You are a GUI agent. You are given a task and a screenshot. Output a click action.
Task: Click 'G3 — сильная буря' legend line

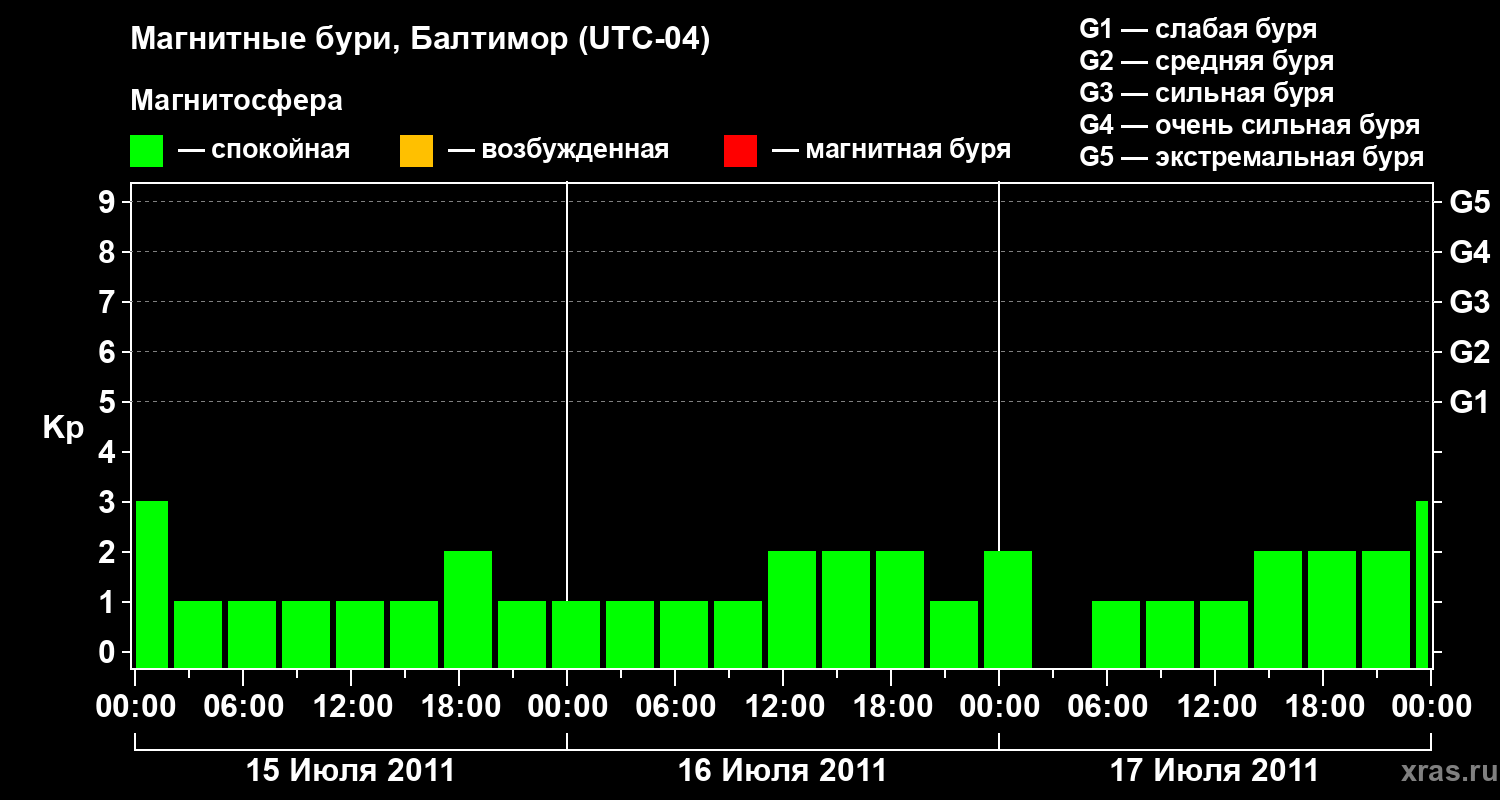1206,93
